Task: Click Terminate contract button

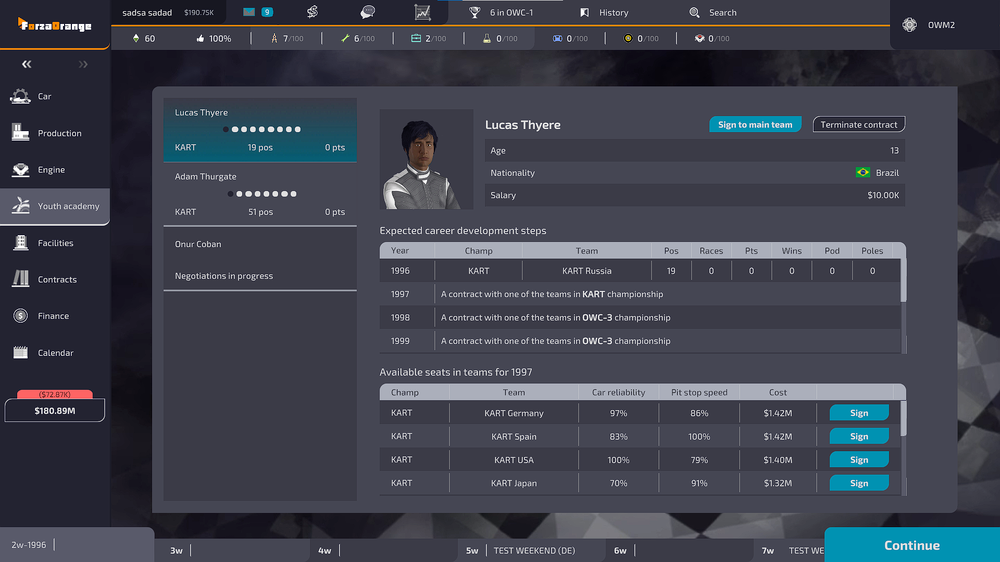Action: 858,124
